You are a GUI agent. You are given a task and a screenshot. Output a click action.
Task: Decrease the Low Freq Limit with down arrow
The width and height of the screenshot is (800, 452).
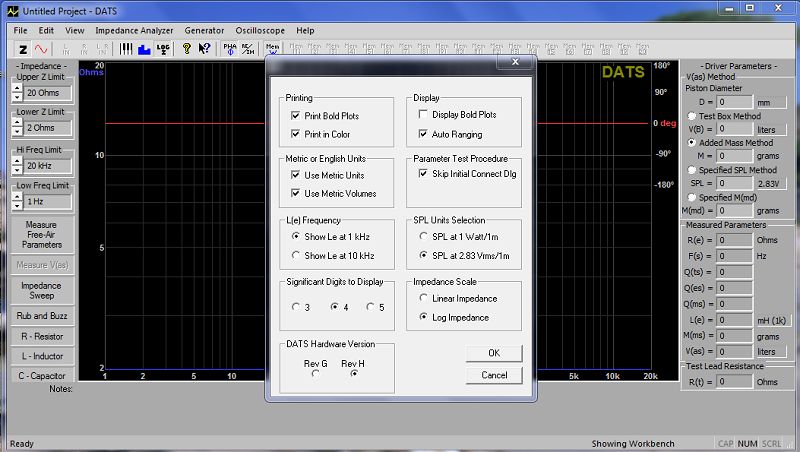[17, 205]
